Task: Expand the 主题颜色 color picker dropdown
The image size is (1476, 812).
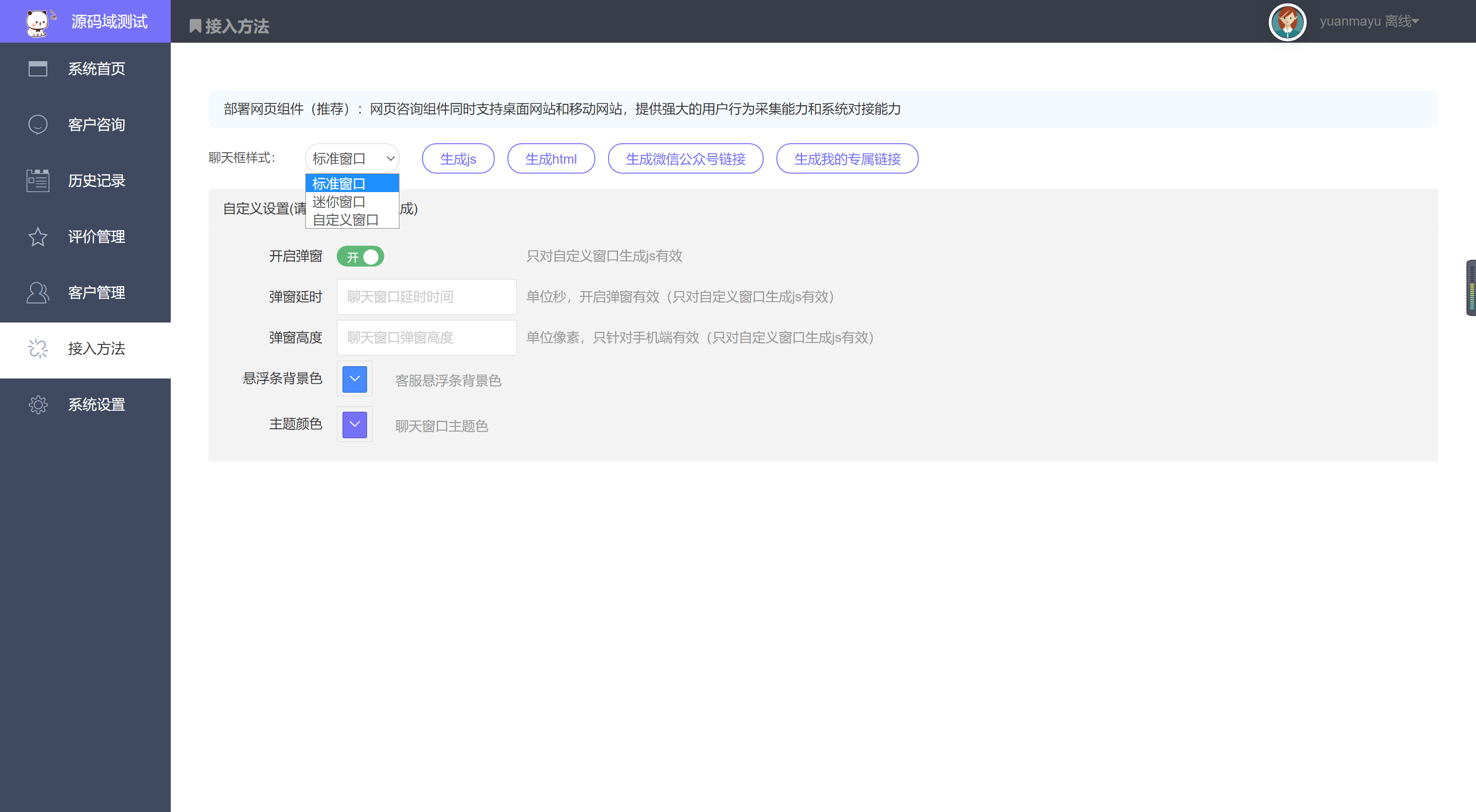Action: 357,424
